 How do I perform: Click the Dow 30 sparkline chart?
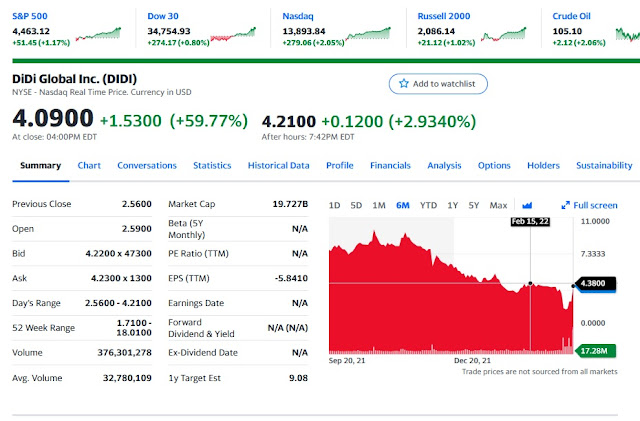(x=233, y=35)
